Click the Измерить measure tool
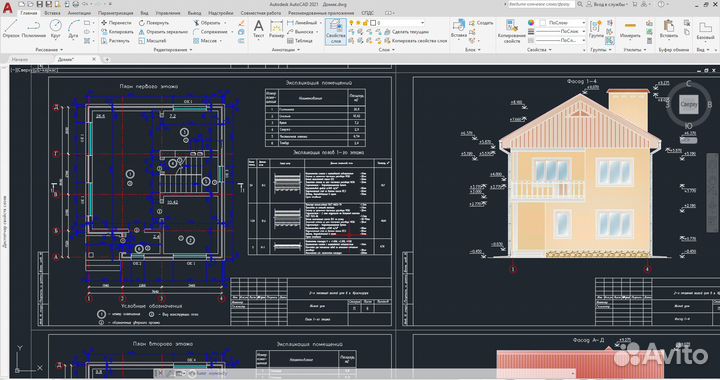This screenshot has width=720, height=380. pos(630,29)
